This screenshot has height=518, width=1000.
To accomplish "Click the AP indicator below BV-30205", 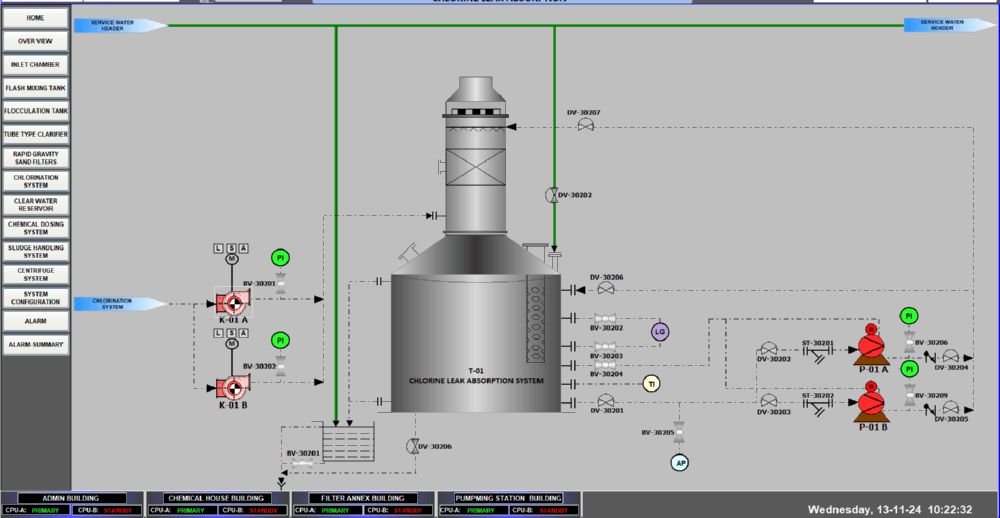I will (680, 462).
